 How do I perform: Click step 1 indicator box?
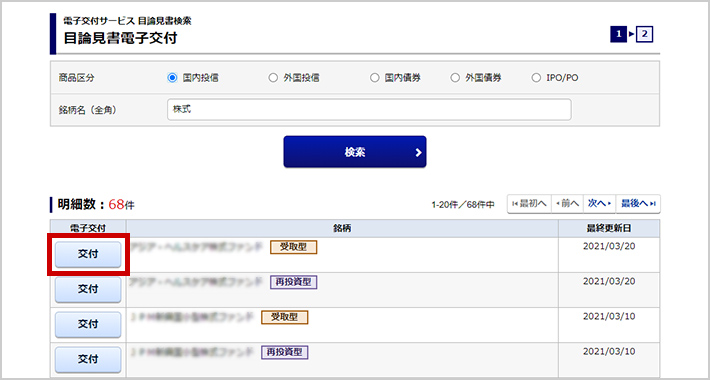618,34
